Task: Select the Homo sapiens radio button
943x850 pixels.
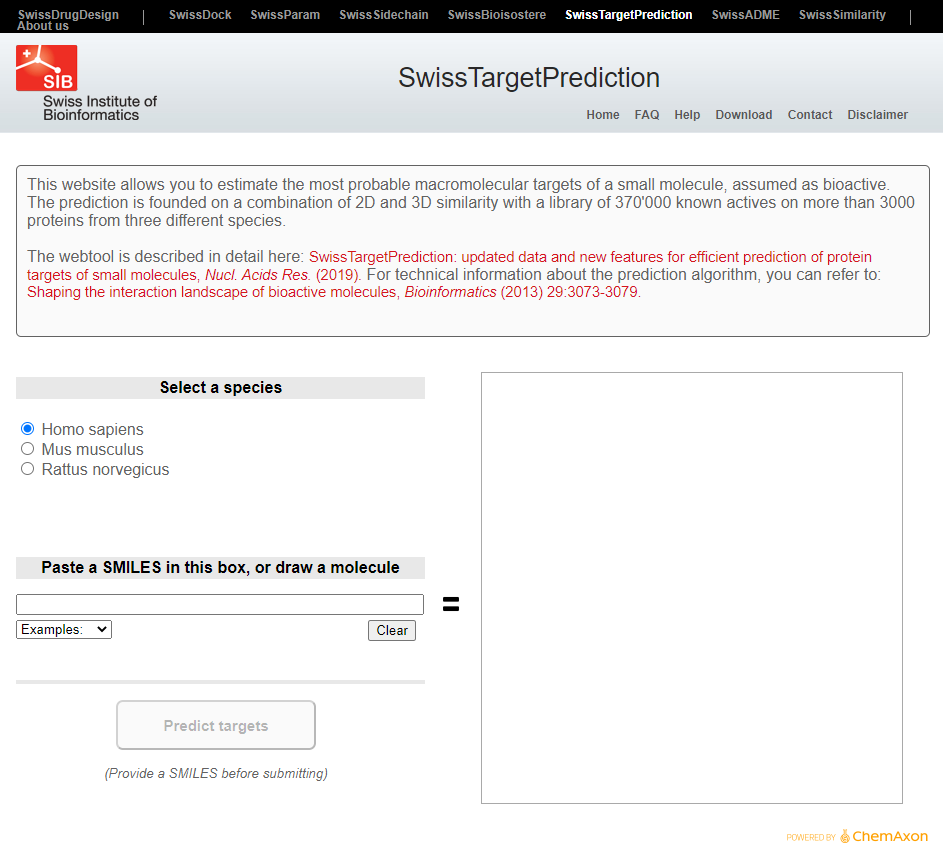Action: (28, 429)
